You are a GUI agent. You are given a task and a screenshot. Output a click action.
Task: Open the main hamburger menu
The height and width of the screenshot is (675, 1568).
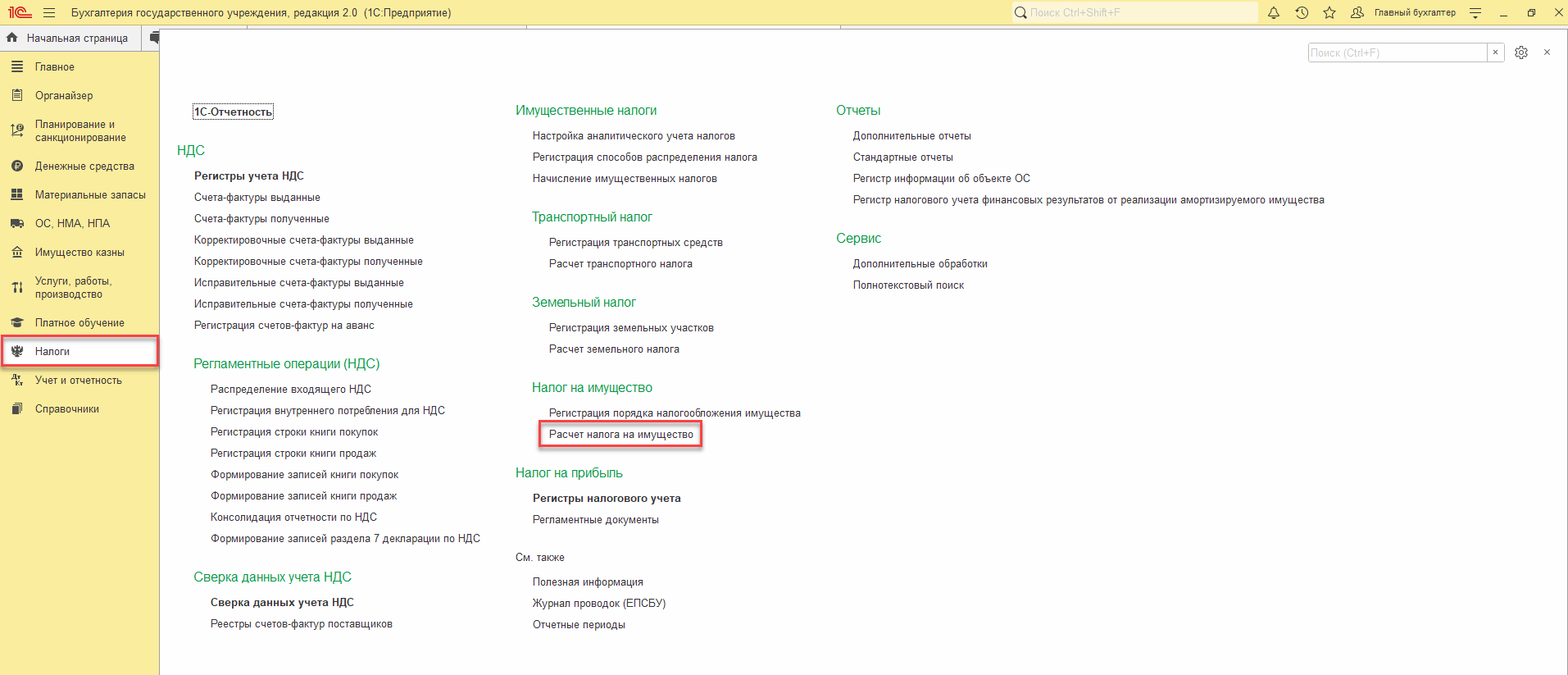tap(49, 12)
